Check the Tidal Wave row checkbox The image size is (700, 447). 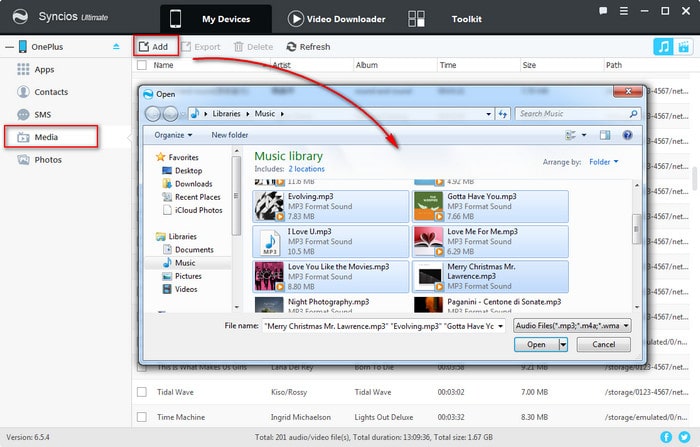pos(142,392)
